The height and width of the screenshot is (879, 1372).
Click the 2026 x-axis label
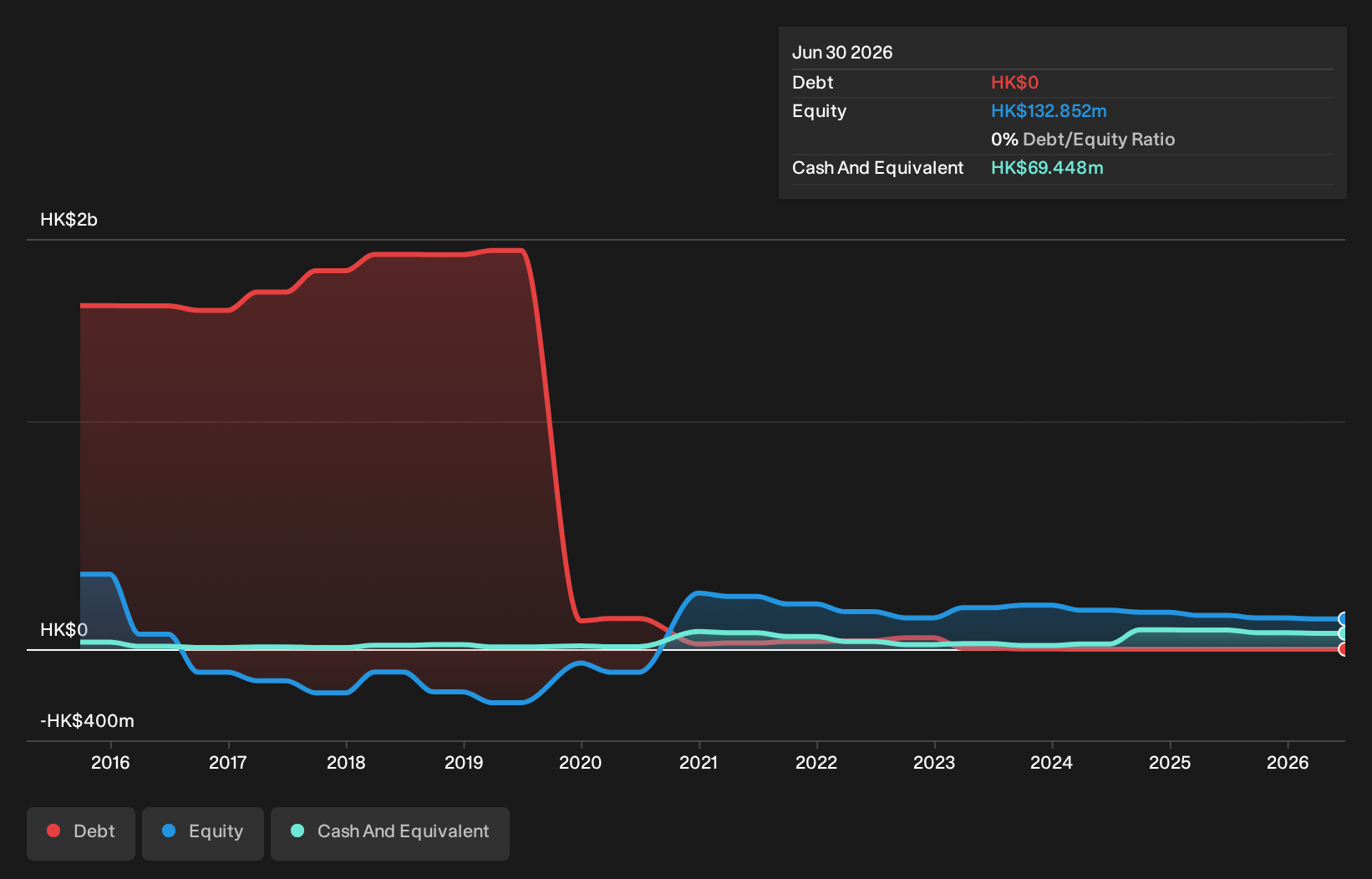[1288, 762]
